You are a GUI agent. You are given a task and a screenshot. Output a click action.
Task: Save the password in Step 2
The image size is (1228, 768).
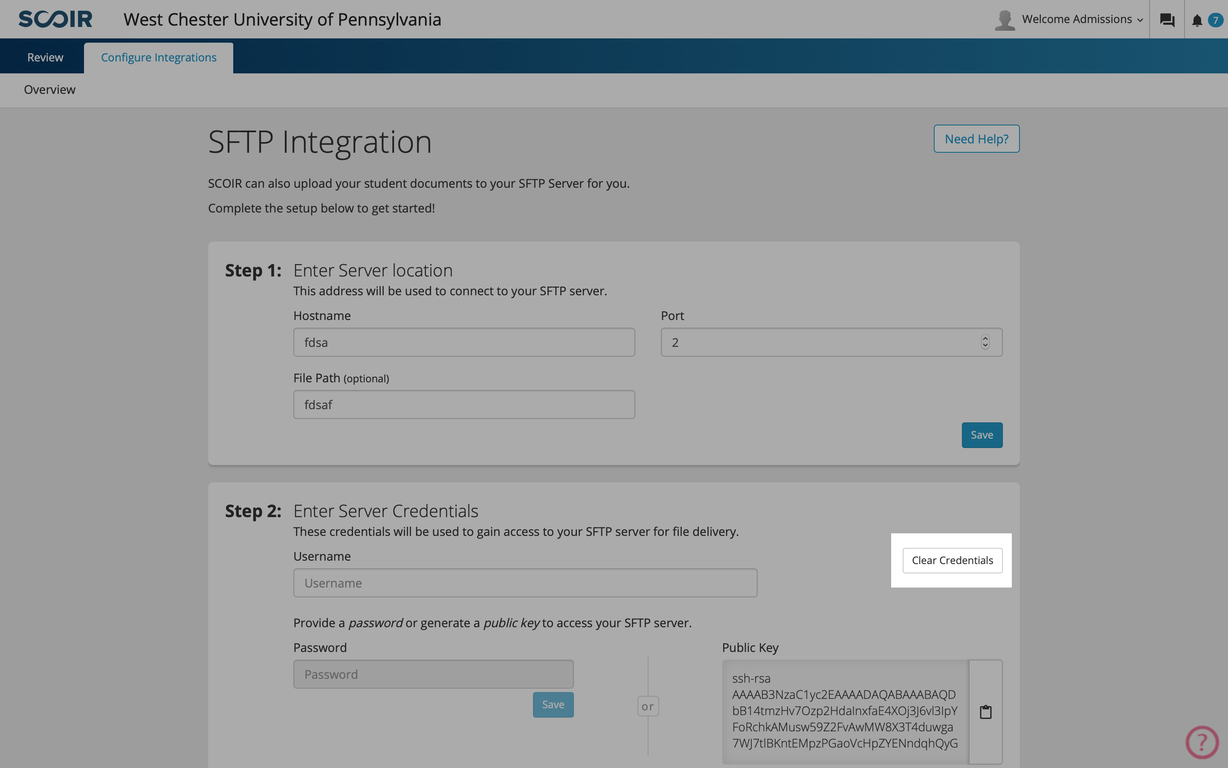[553, 705]
